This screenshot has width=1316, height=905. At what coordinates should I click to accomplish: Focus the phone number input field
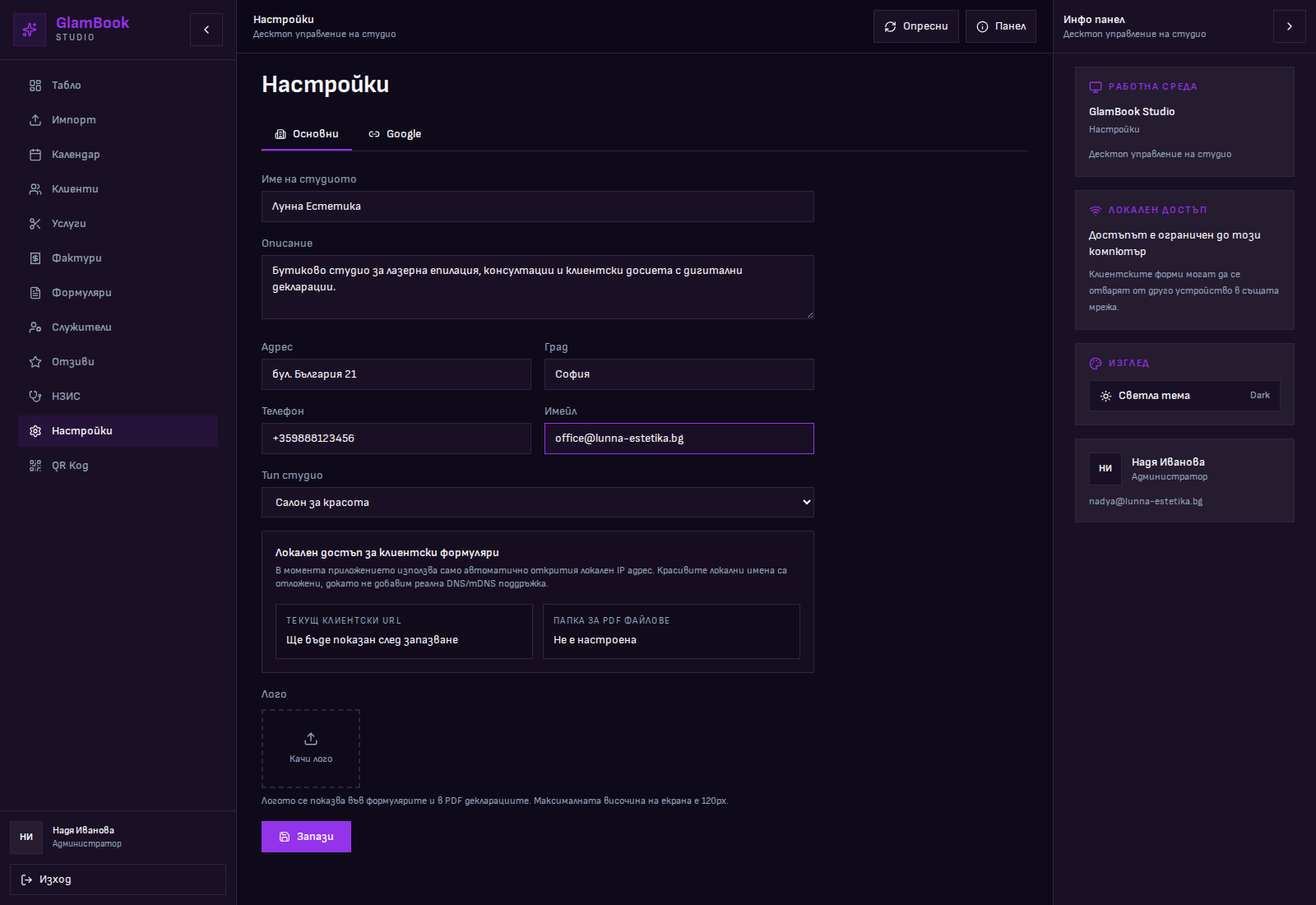point(396,439)
